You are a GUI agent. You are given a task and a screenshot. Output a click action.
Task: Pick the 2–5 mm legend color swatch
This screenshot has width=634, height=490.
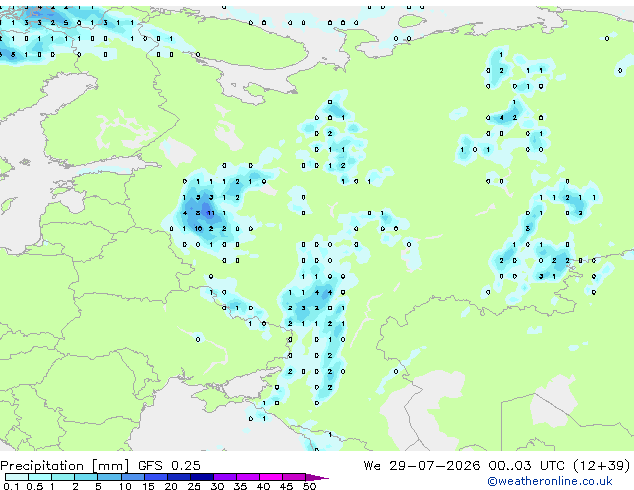pyautogui.click(x=86, y=477)
